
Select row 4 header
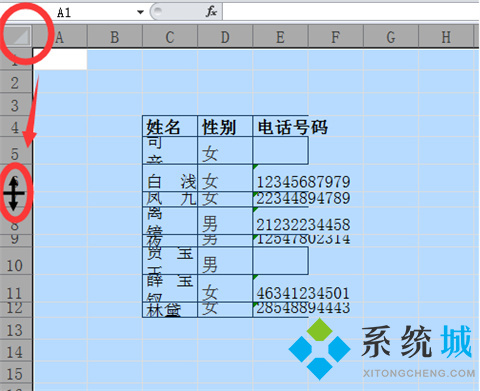(x=15, y=126)
